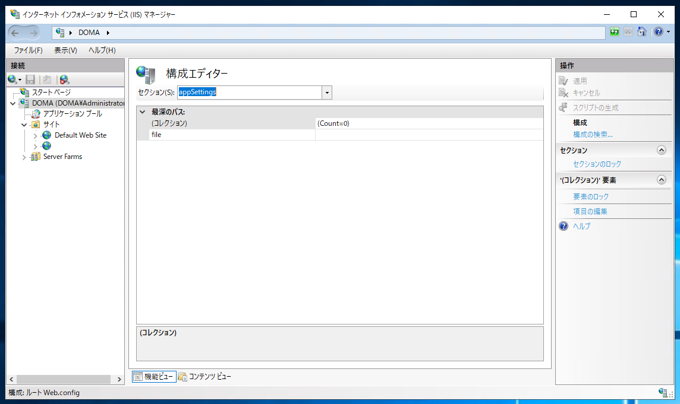
Task: Expand the unnamed site below Default Web Site
Action: (x=35, y=147)
